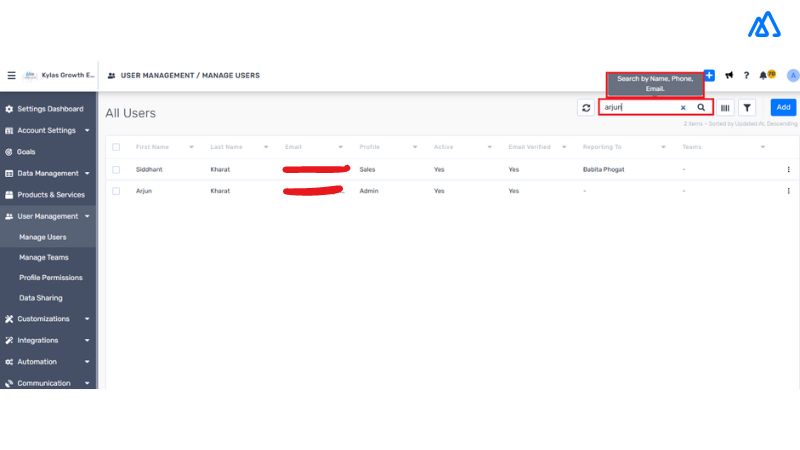Screen dimensions: 800x450
Task: Click the Customizations tools icon
Action: [x=9, y=319]
